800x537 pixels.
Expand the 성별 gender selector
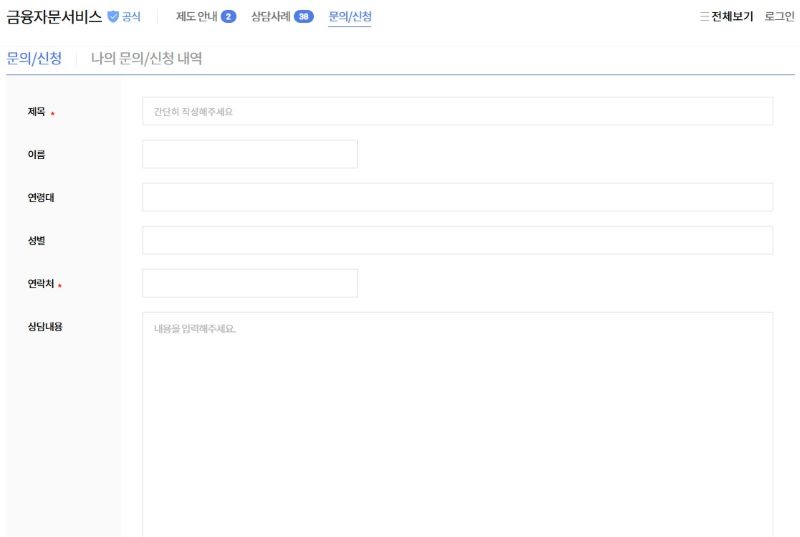(457, 240)
